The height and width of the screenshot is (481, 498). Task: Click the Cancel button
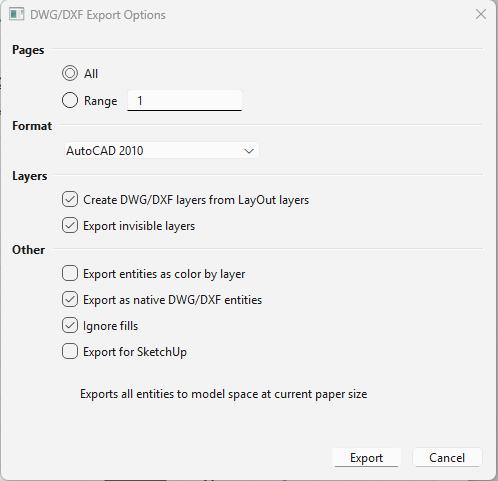(x=447, y=458)
